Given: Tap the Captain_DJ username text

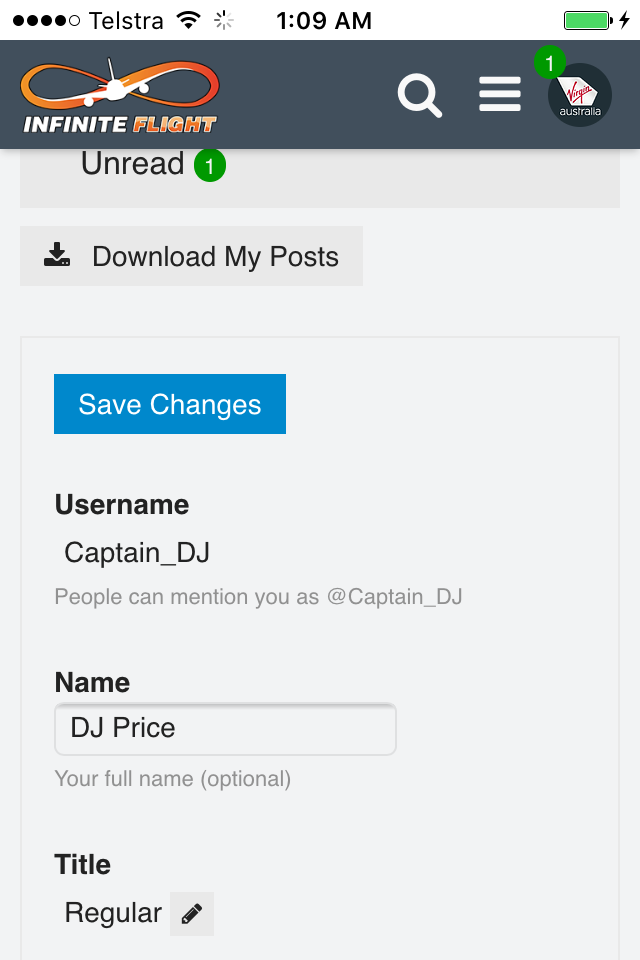Looking at the screenshot, I should tap(137, 553).
